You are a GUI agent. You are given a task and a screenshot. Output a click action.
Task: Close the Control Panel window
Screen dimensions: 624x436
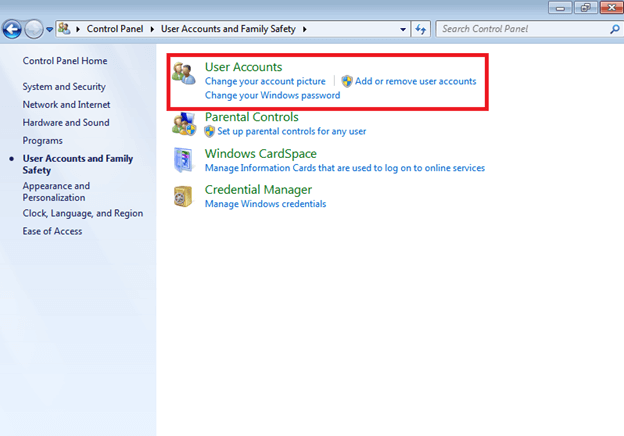coord(612,8)
